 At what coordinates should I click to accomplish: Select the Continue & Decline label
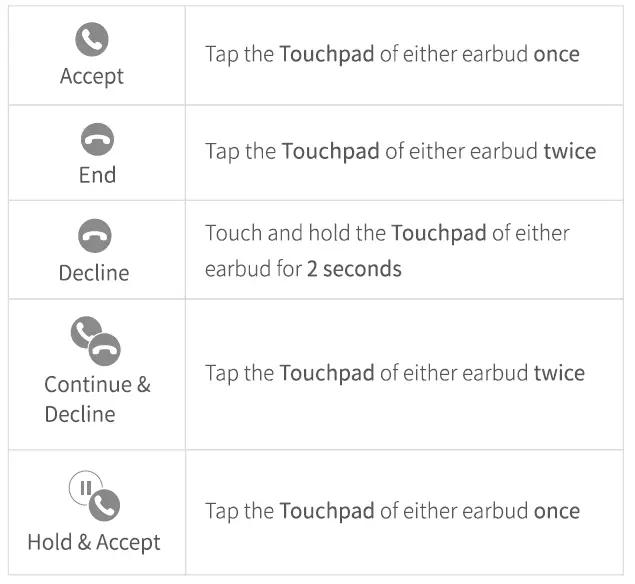pyautogui.click(x=97, y=399)
